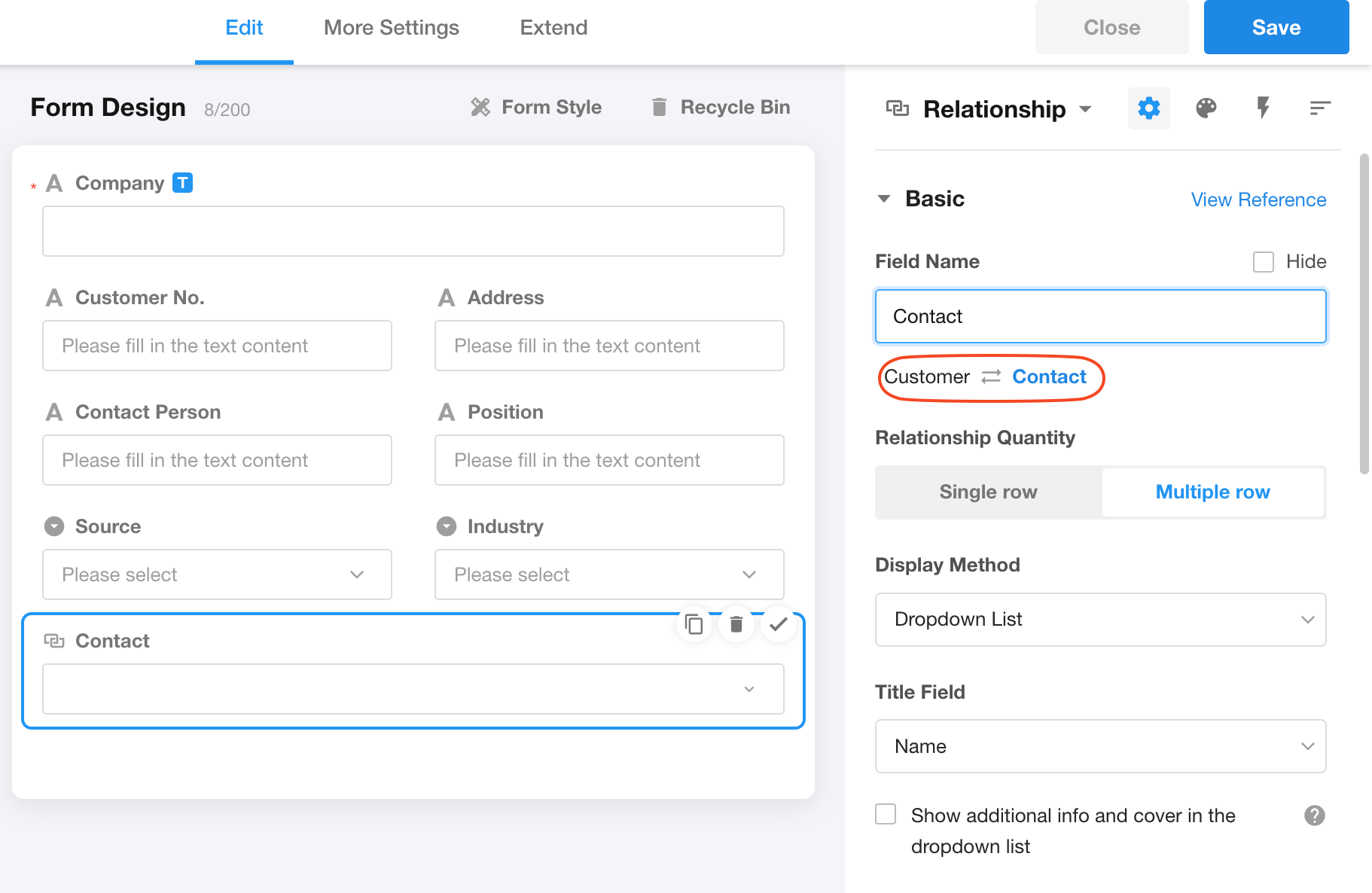The width and height of the screenshot is (1372, 893).
Task: Open the field settings gear tab
Action: pyautogui.click(x=1148, y=108)
